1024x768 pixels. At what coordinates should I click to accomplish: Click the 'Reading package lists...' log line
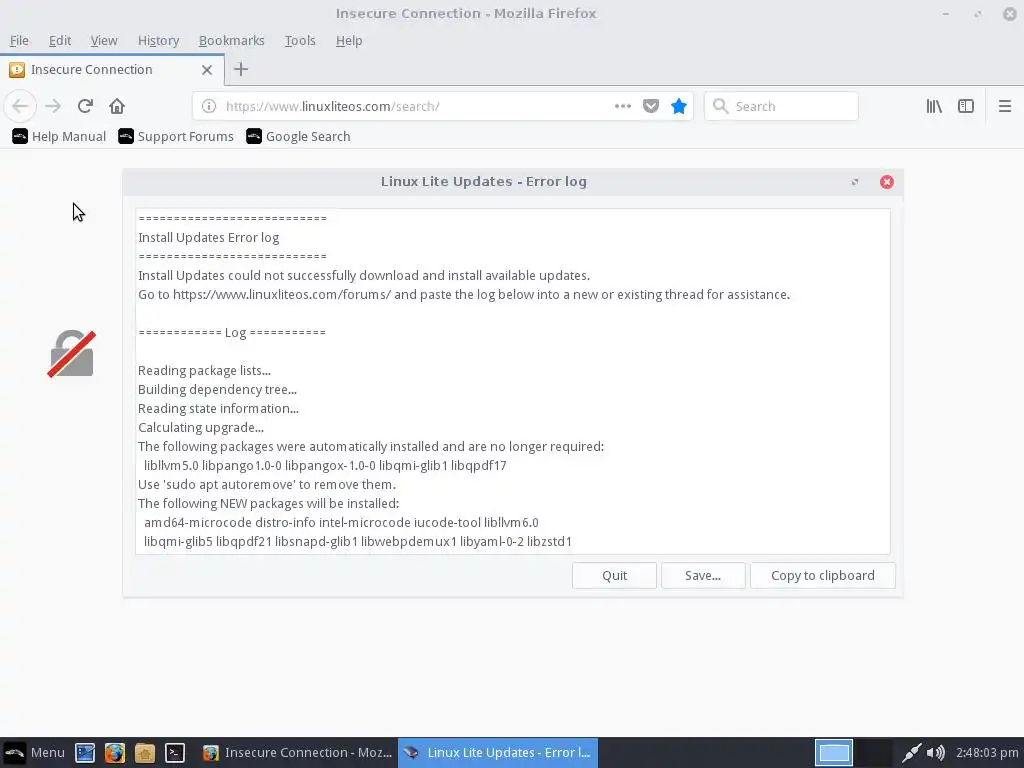(204, 370)
